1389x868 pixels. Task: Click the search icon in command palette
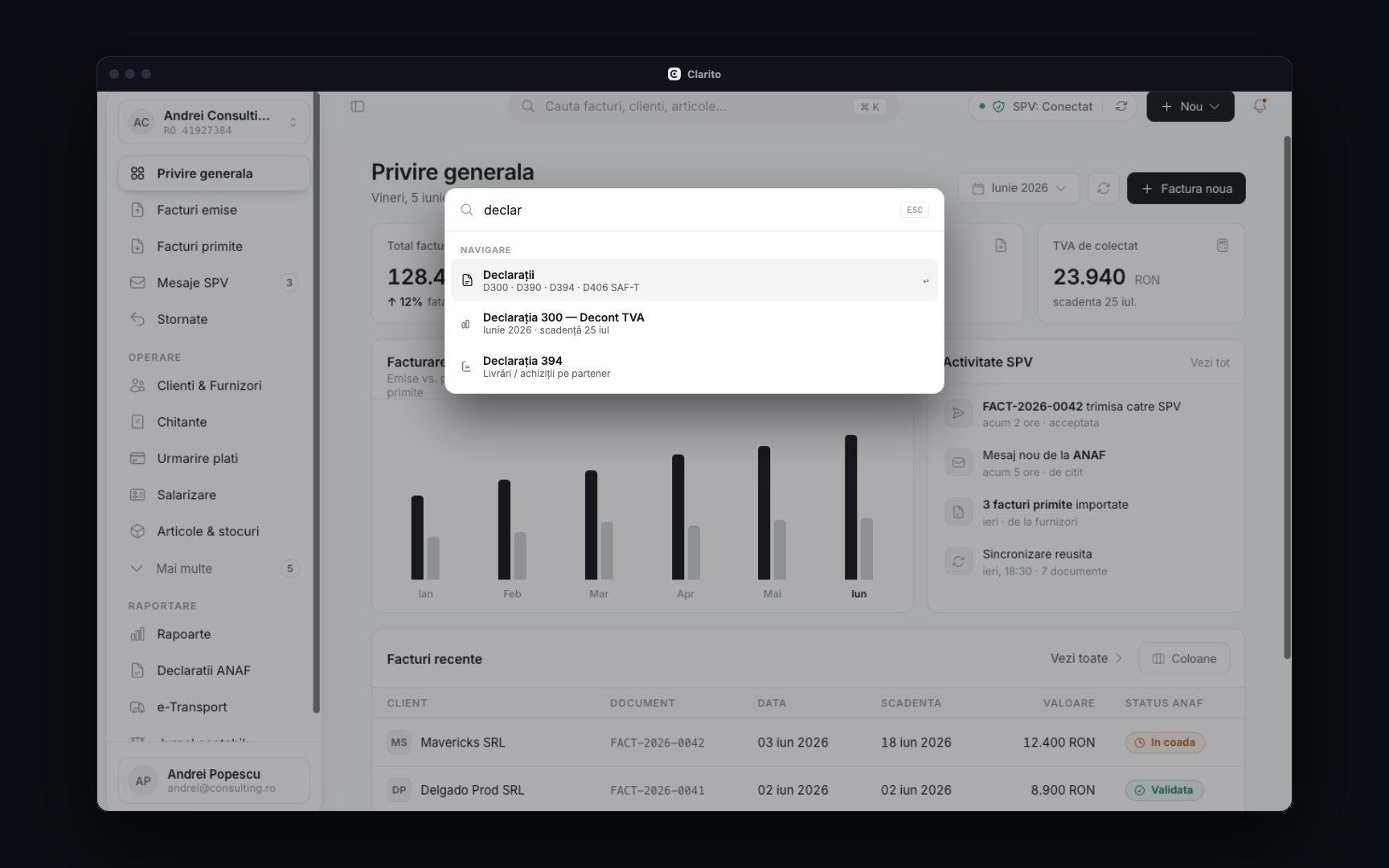467,210
